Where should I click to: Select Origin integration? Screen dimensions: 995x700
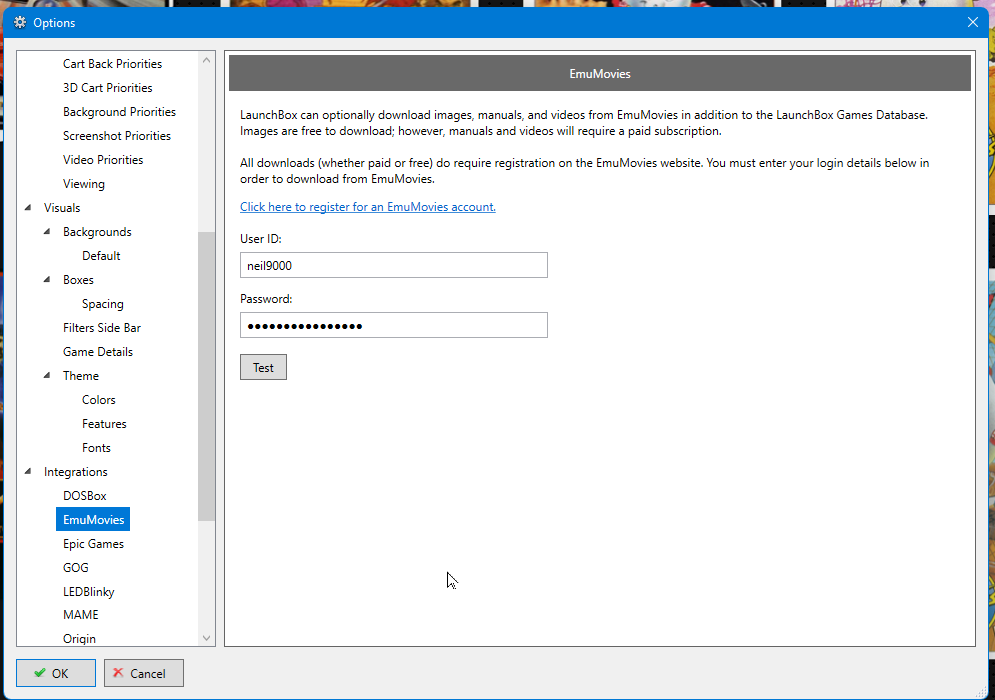79,638
